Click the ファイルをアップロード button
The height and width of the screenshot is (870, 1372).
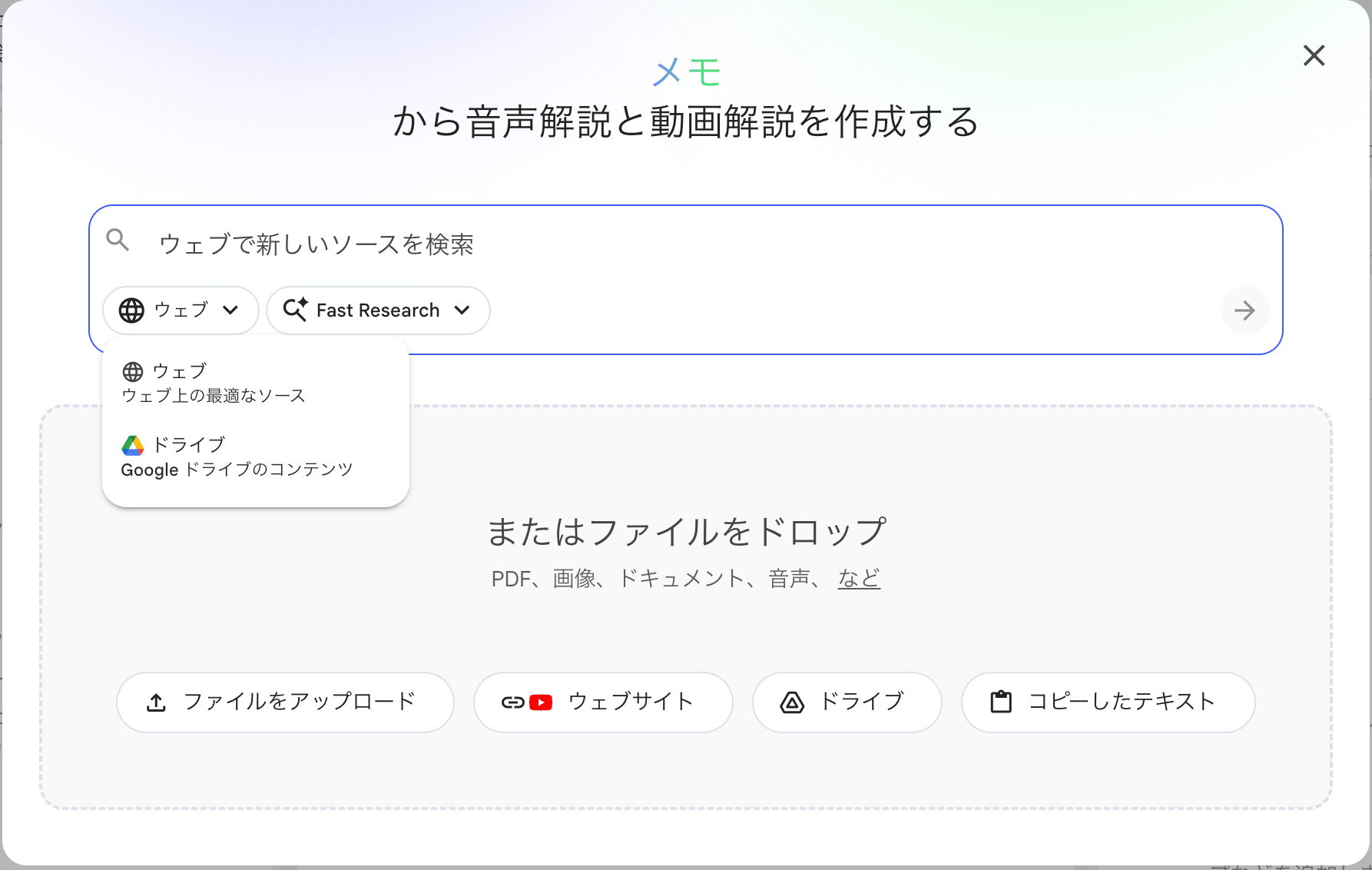coord(285,702)
